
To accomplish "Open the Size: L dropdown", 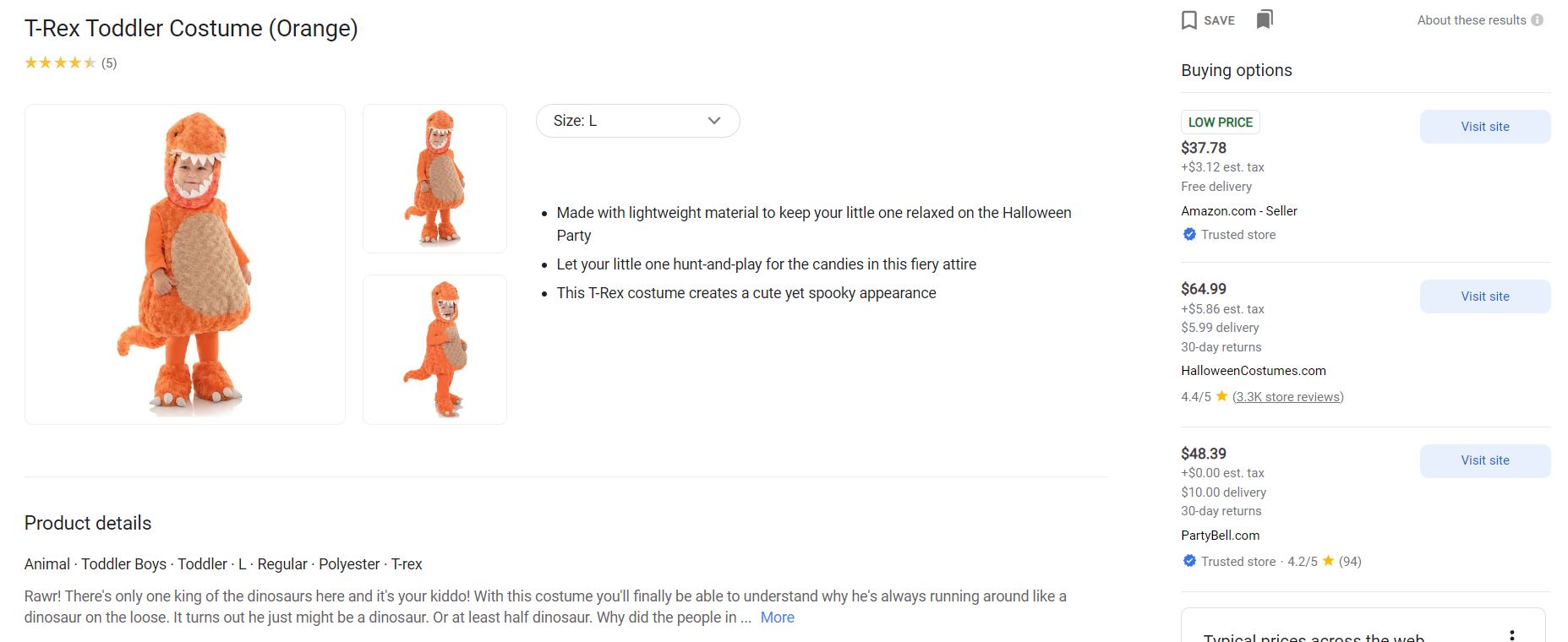I will point(637,121).
